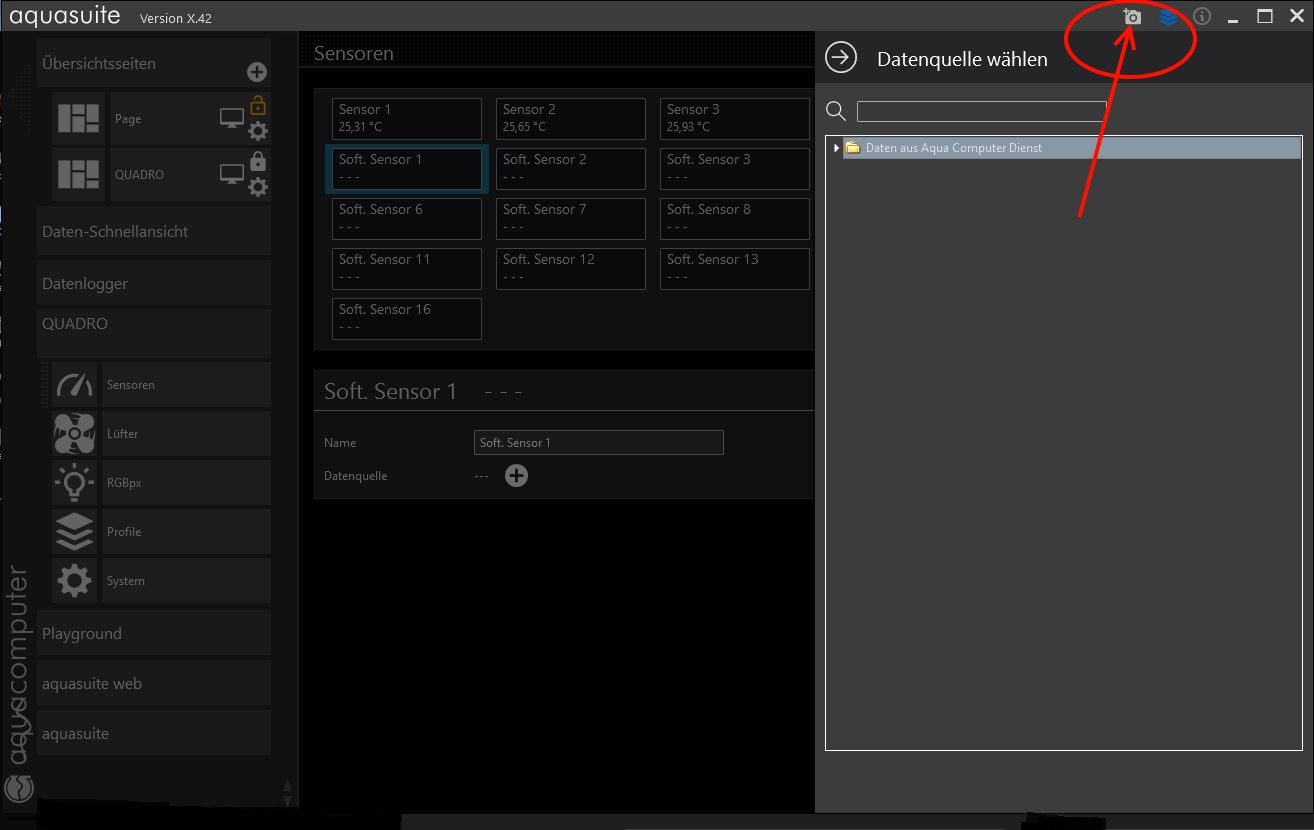Click the Lüfter fan icon
This screenshot has width=1314, height=830.
tap(75, 434)
